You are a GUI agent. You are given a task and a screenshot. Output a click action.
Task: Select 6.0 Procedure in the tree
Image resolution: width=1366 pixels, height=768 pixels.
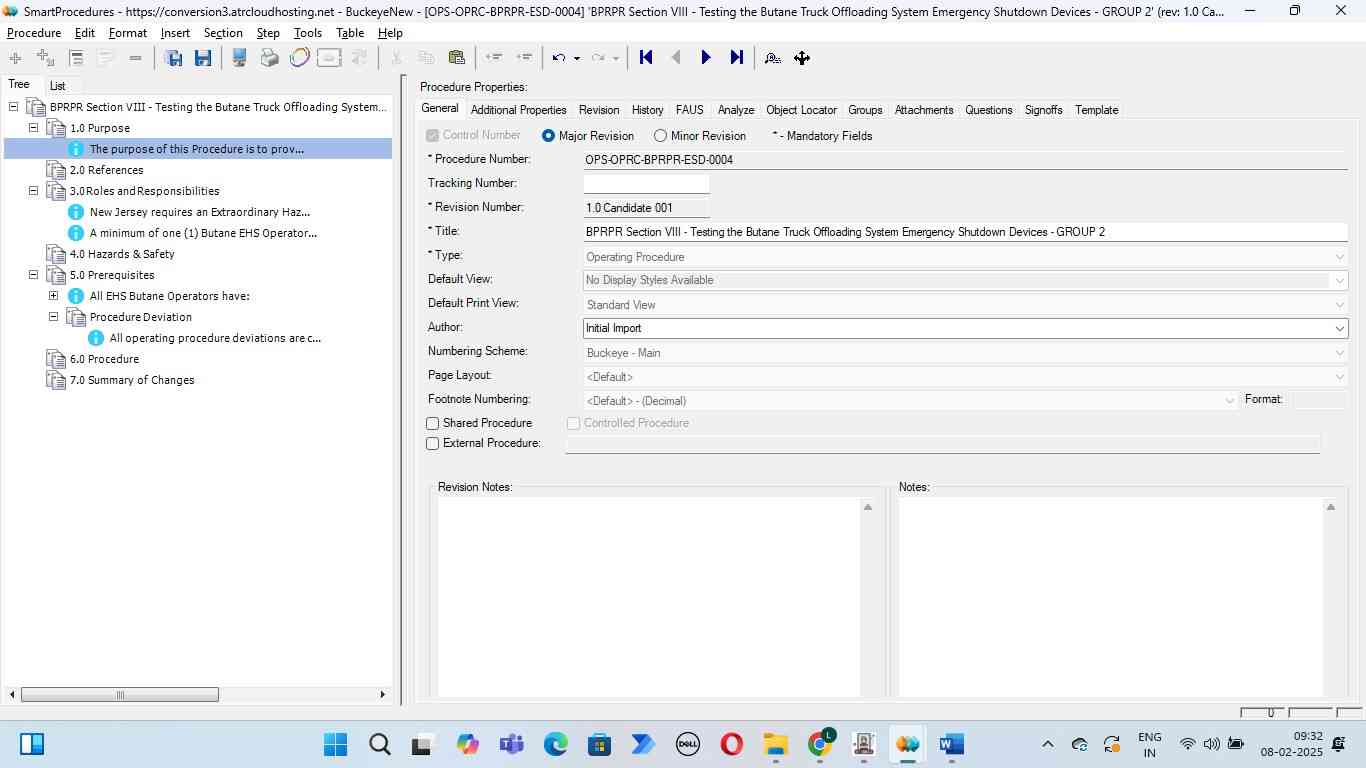pos(104,359)
